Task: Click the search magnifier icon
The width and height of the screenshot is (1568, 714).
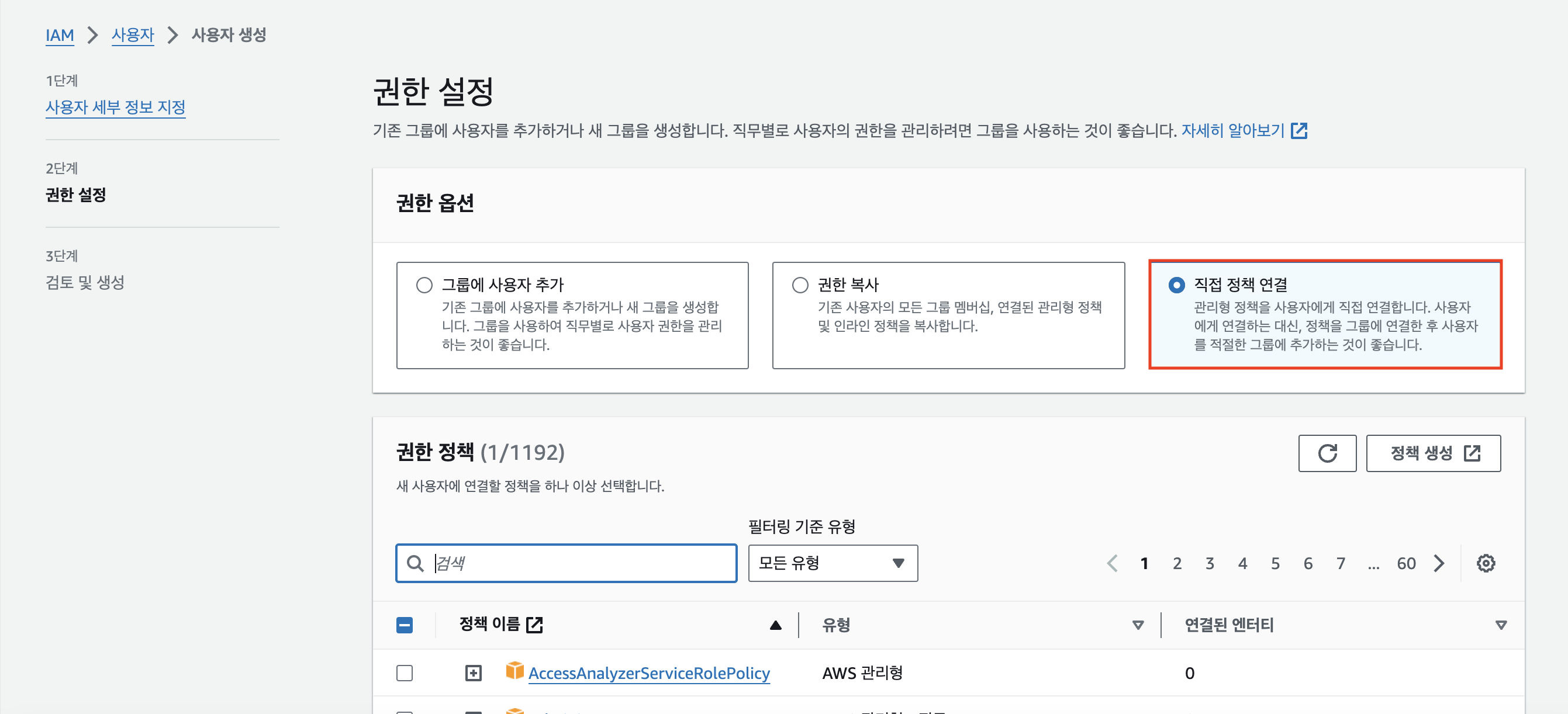Action: 415,563
